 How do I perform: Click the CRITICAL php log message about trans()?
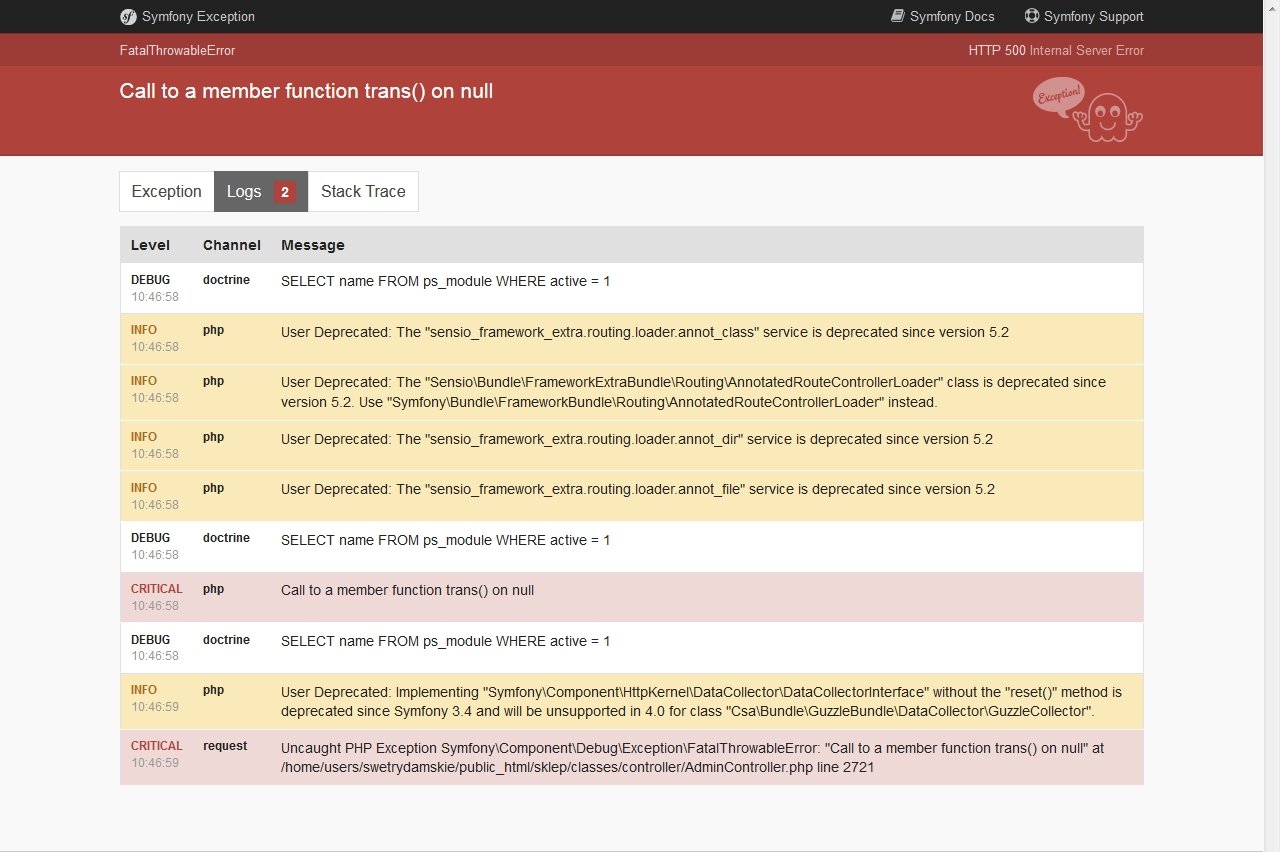pos(407,590)
